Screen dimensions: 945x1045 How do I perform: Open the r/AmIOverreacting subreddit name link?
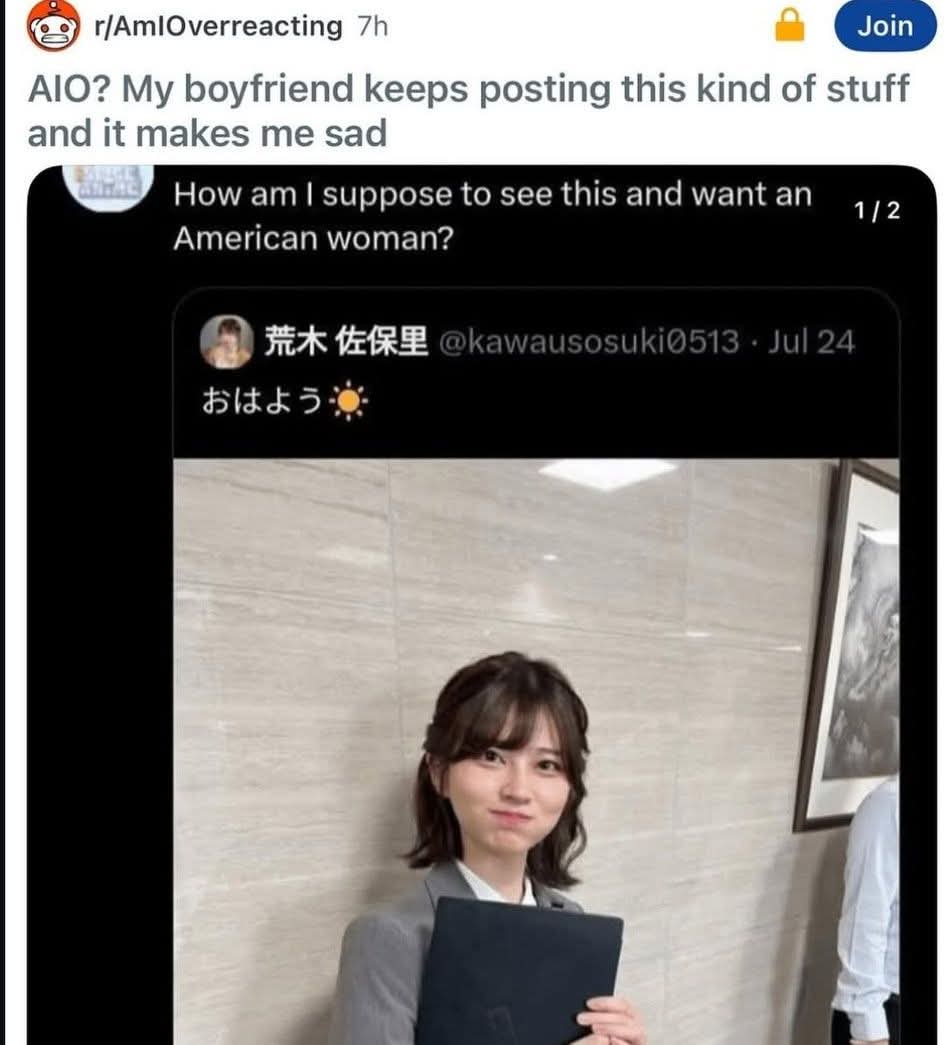[219, 27]
